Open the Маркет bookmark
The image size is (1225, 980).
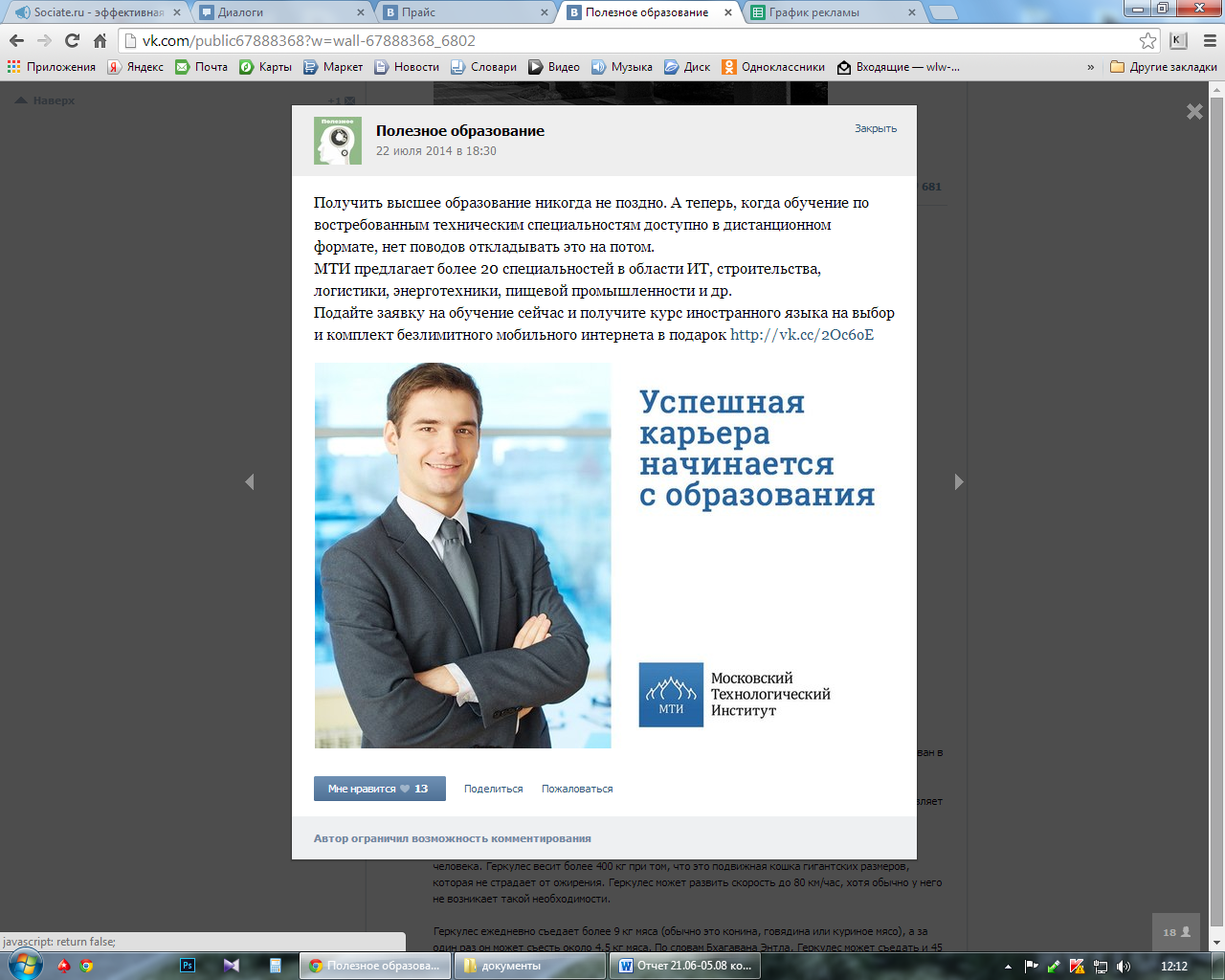333,67
